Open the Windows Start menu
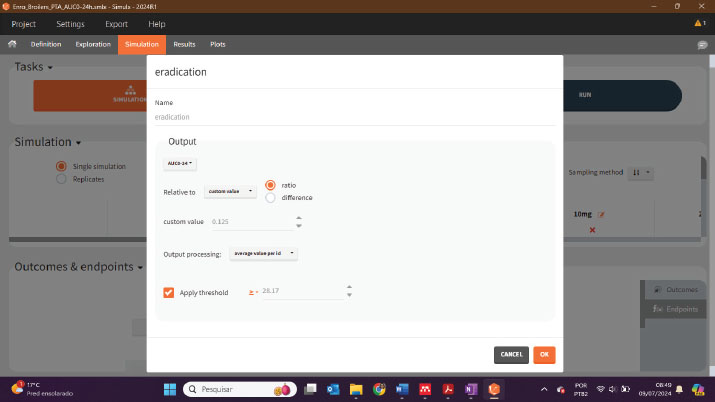This screenshot has height=402, width=715. tap(169, 388)
